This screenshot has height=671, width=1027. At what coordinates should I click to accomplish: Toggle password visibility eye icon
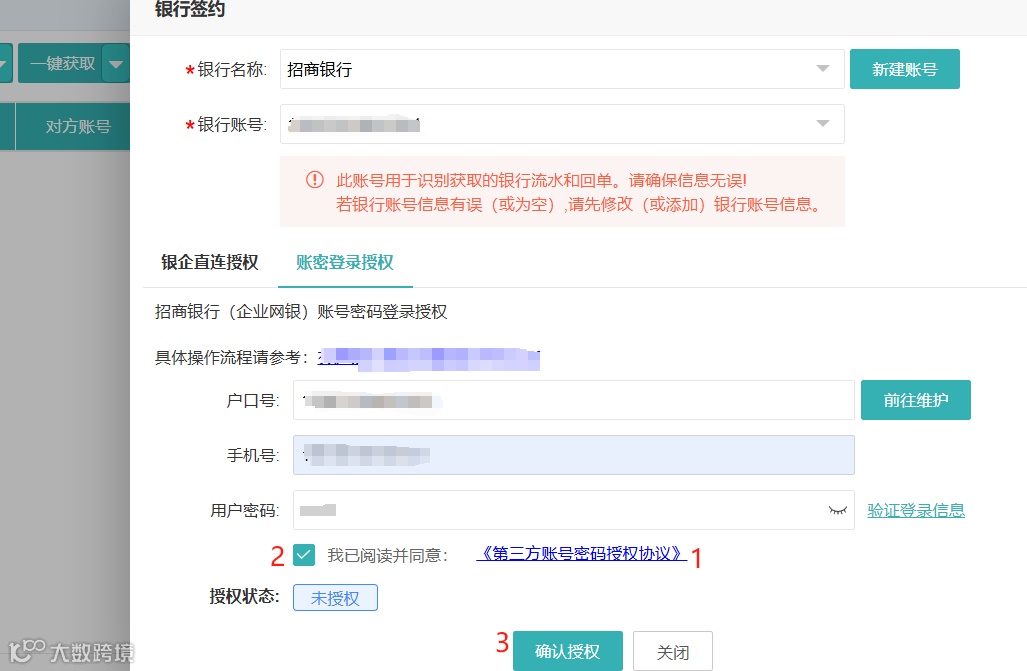click(838, 510)
